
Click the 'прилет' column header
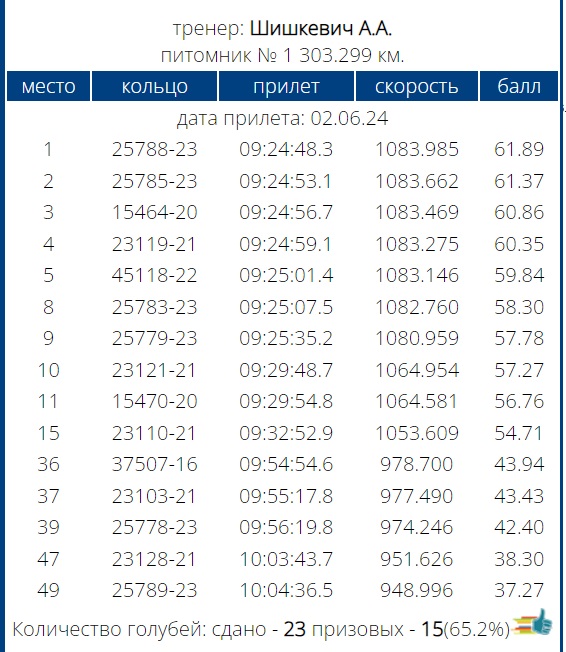coord(286,86)
